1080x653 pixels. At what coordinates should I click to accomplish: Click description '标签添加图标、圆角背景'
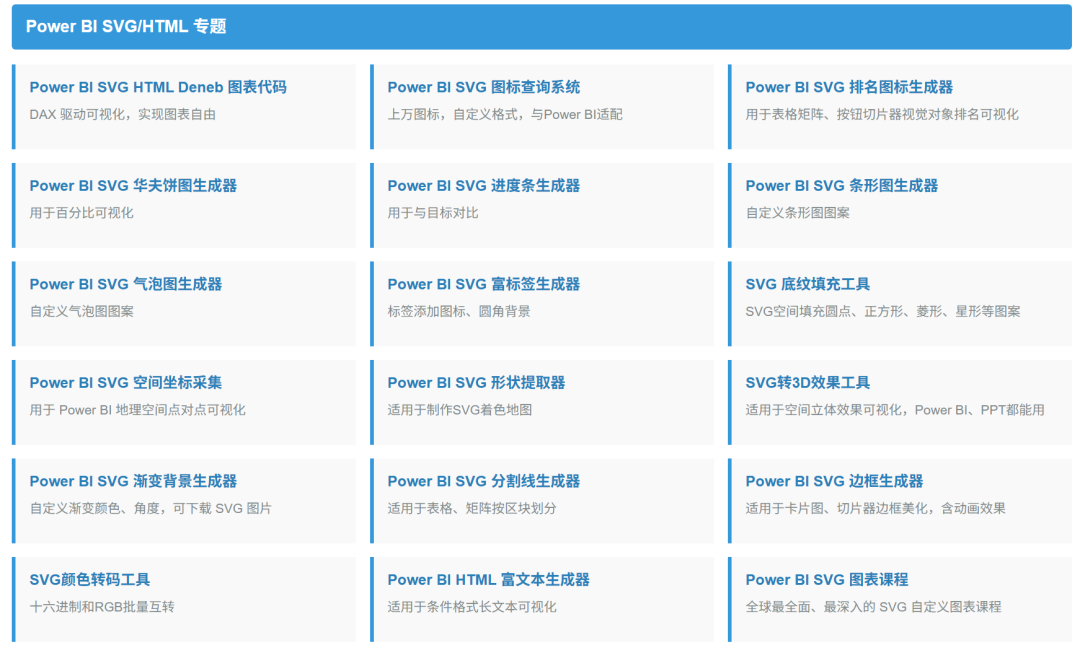tap(459, 312)
